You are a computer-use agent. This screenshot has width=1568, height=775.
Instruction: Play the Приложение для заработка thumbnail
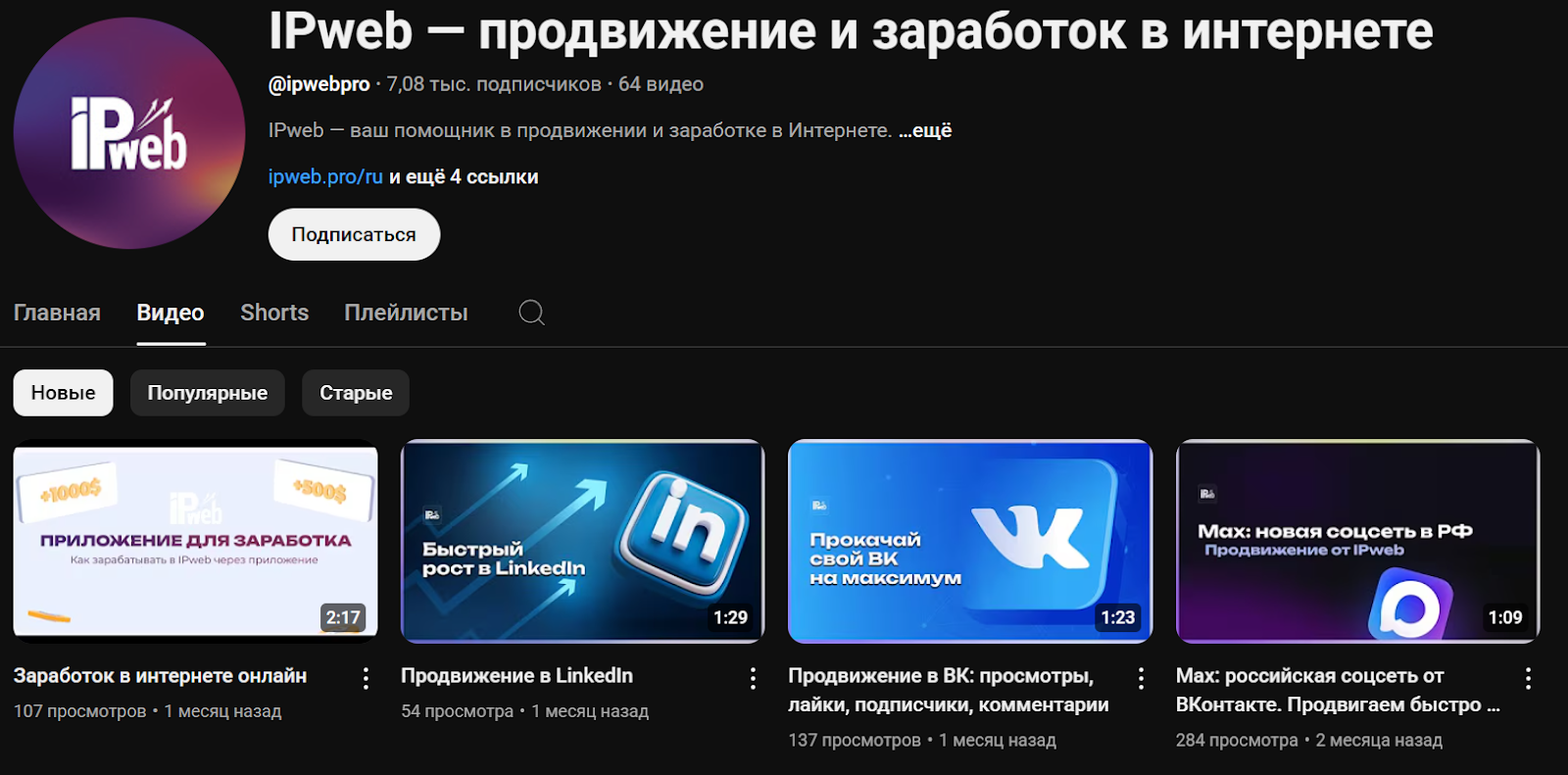195,541
